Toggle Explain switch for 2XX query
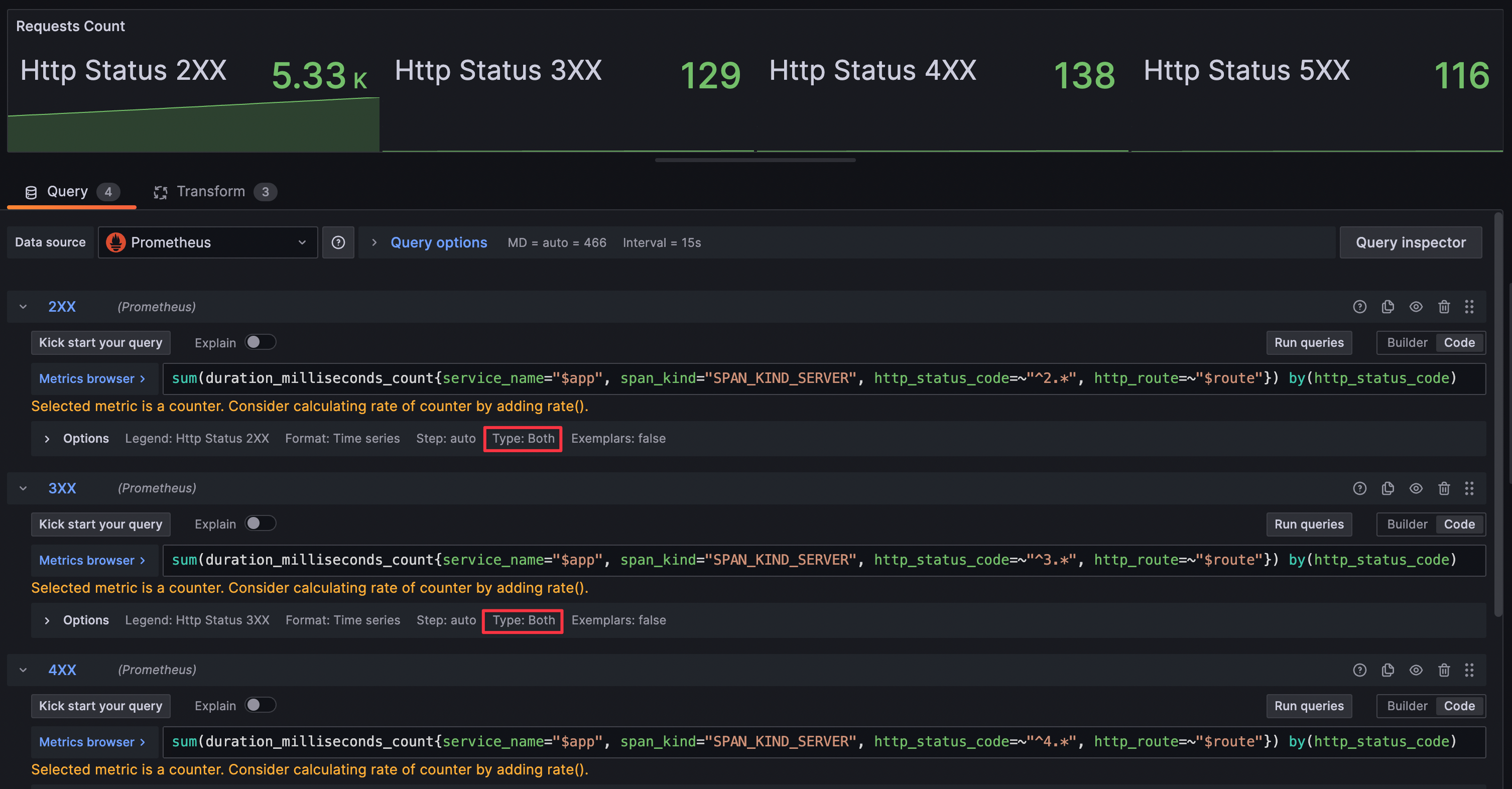 [260, 342]
